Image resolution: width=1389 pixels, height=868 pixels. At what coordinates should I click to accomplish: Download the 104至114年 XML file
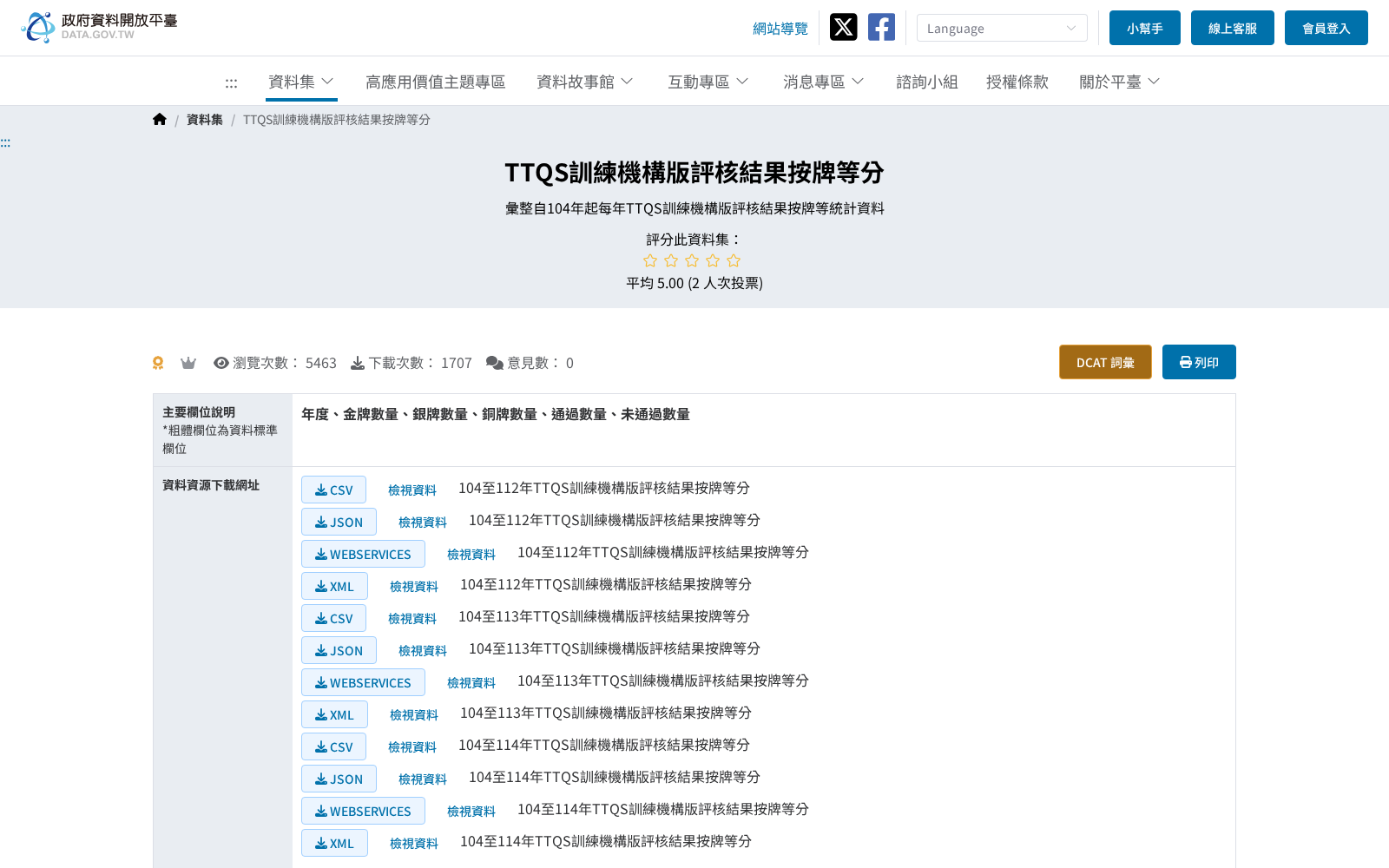coord(334,843)
